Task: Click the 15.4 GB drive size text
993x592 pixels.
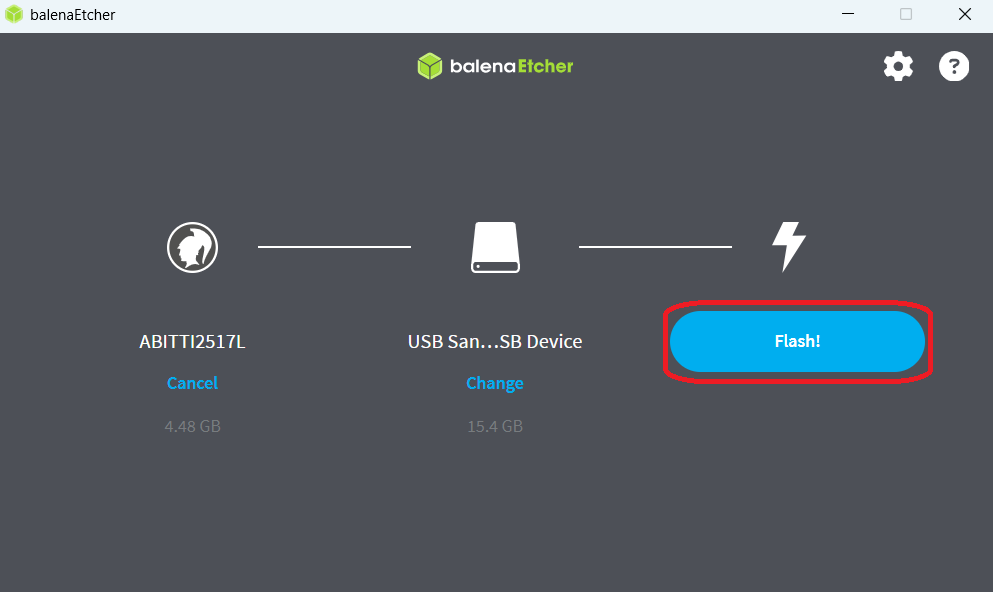Action: (x=495, y=426)
